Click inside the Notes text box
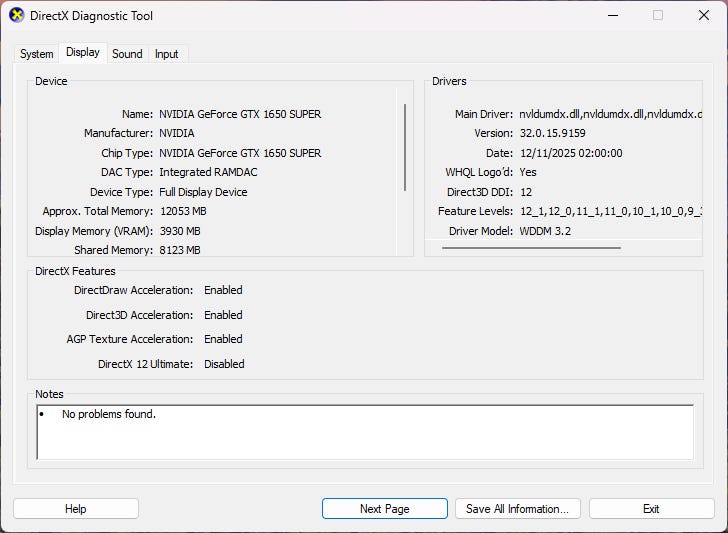Screen dimensions: 728x533 click(x=365, y=432)
